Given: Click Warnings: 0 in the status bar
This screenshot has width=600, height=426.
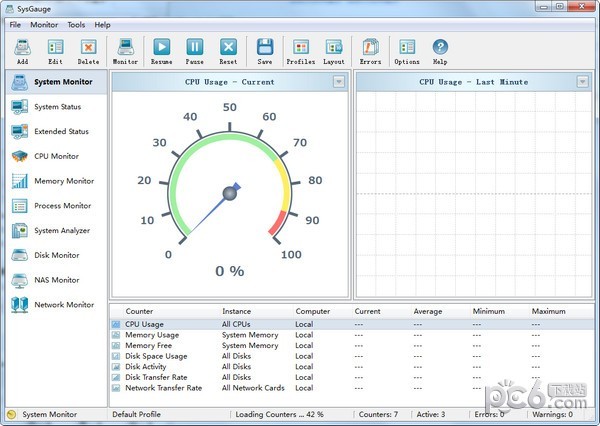Looking at the screenshot, I should (552, 415).
